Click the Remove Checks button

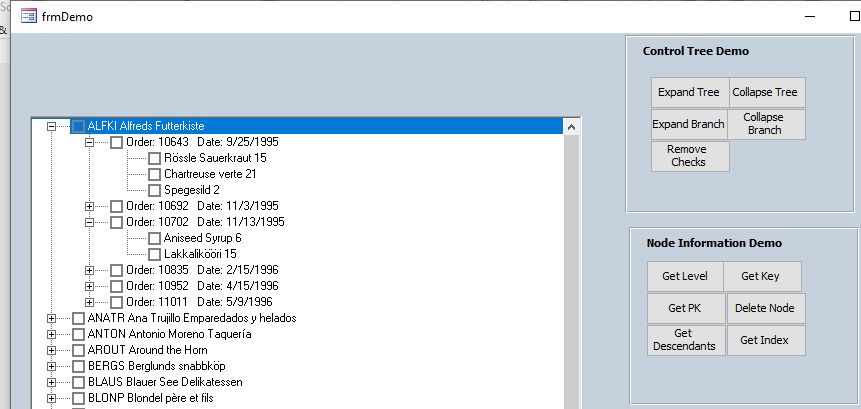pos(690,156)
